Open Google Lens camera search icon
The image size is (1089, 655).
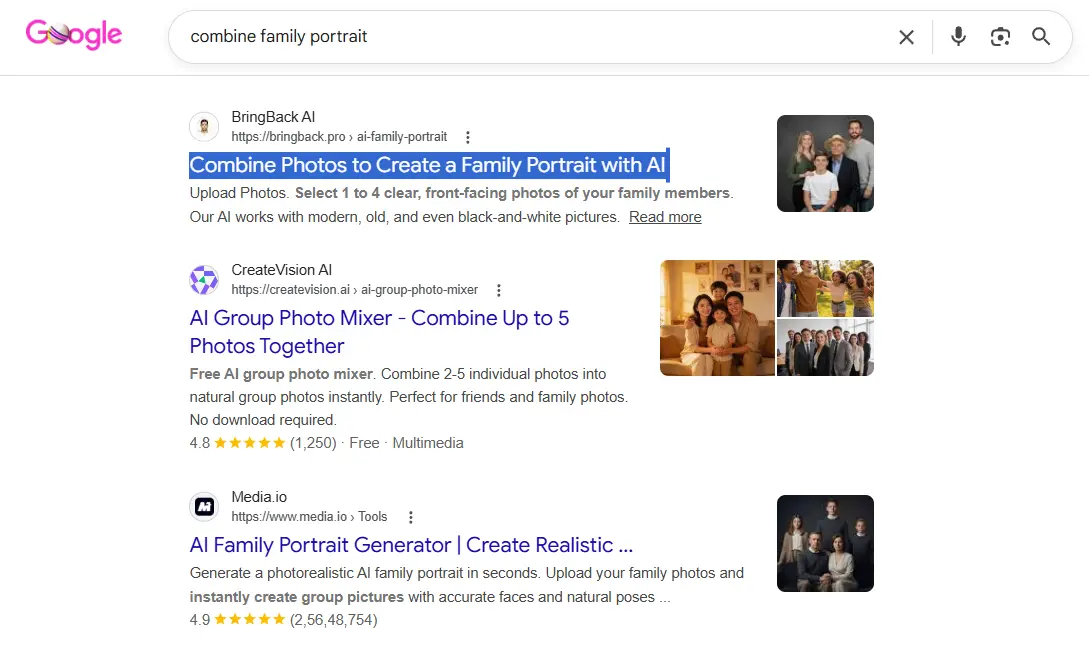(x=1000, y=36)
